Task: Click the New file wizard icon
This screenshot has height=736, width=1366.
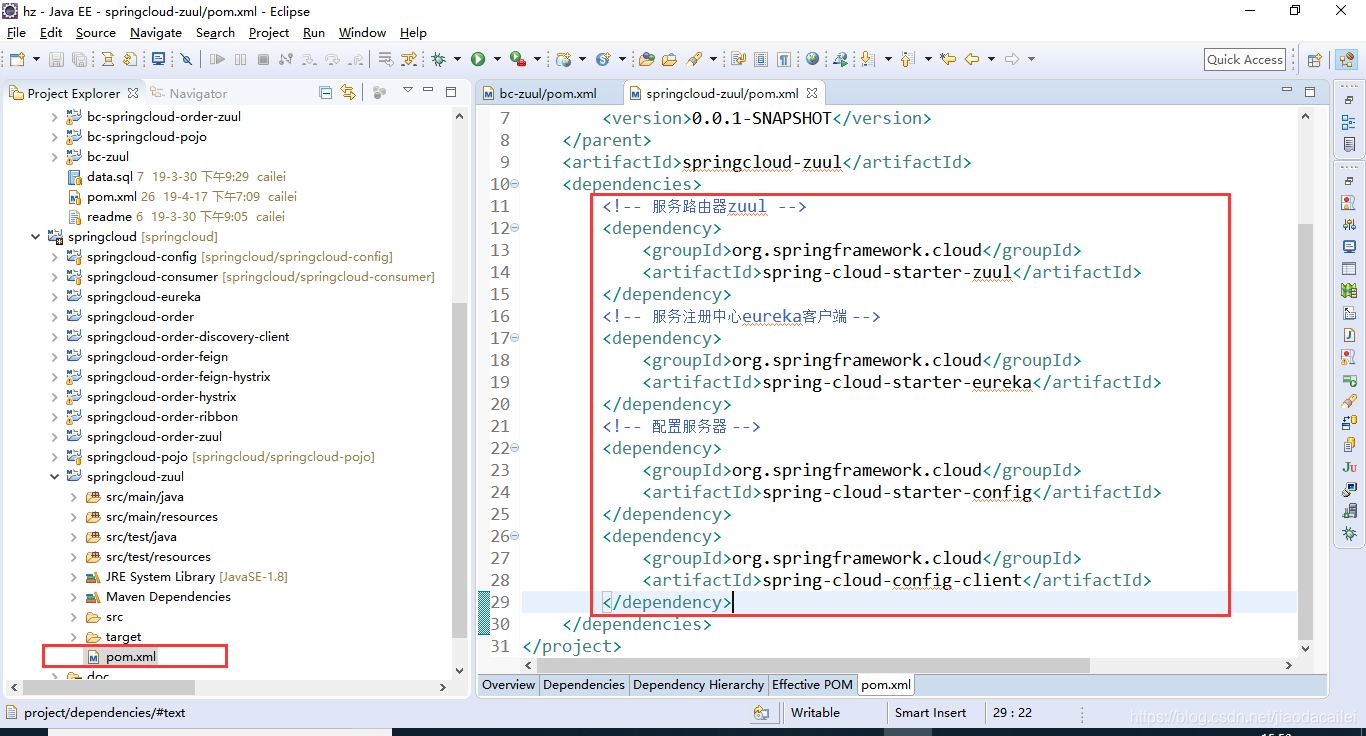Action: point(16,60)
